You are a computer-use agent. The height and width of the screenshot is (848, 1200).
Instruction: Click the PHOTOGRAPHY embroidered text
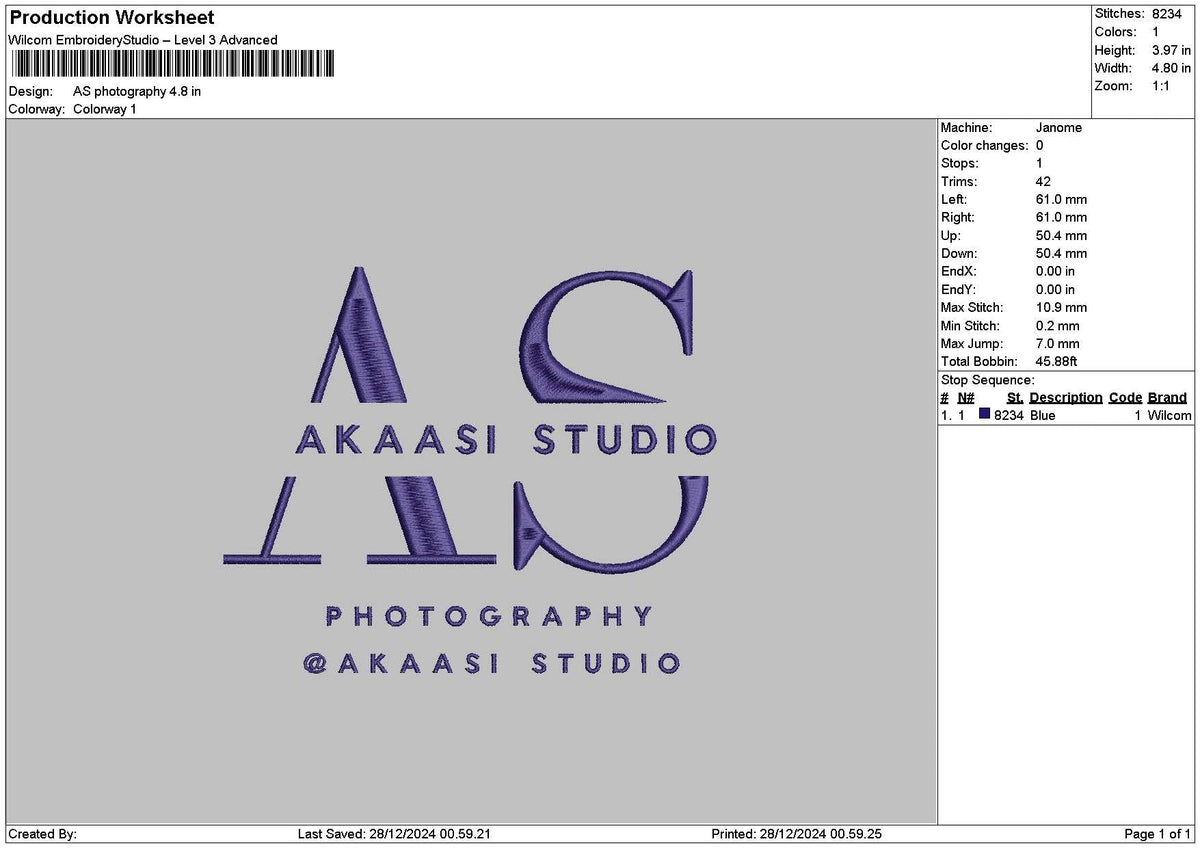(490, 615)
